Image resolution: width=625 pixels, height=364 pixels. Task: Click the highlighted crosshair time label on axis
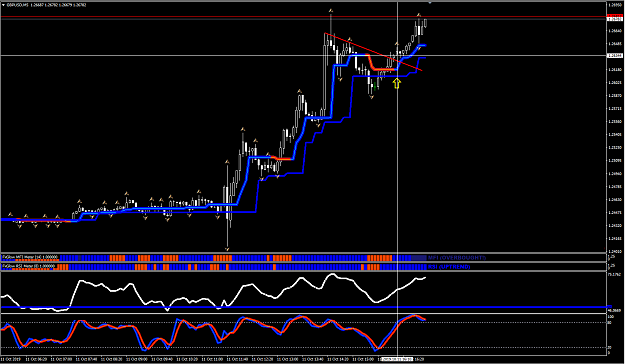tap(397, 359)
